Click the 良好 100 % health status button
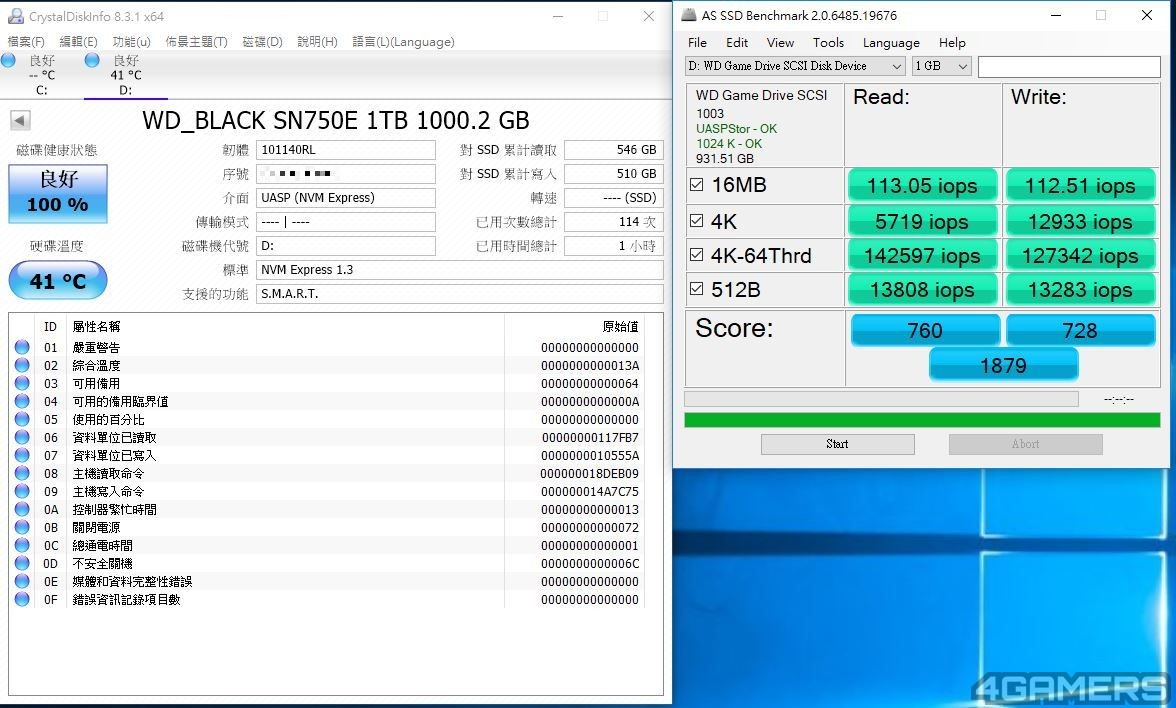This screenshot has height=708, width=1176. 58,194
